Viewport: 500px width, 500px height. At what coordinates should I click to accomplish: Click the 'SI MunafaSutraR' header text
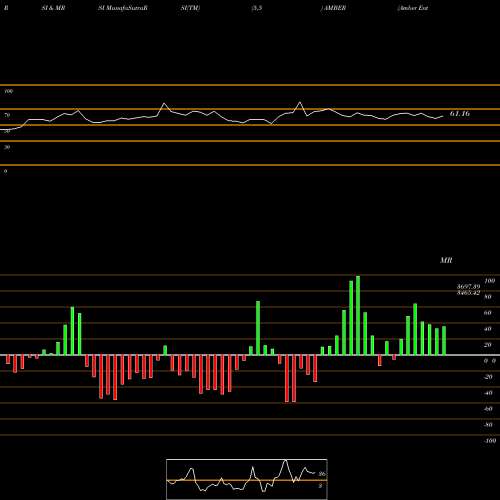pos(123,8)
